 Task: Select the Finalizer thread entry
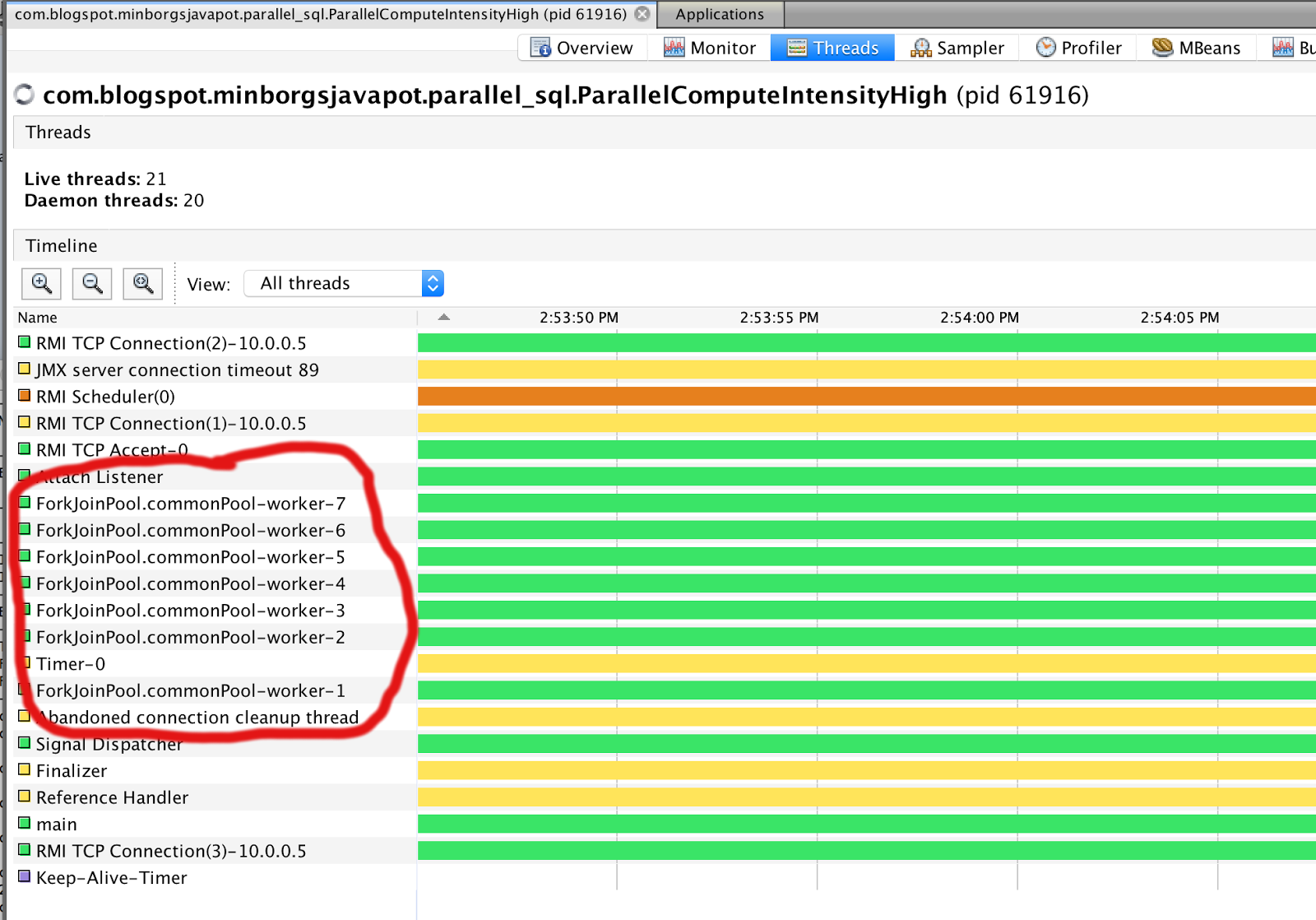click(215, 771)
